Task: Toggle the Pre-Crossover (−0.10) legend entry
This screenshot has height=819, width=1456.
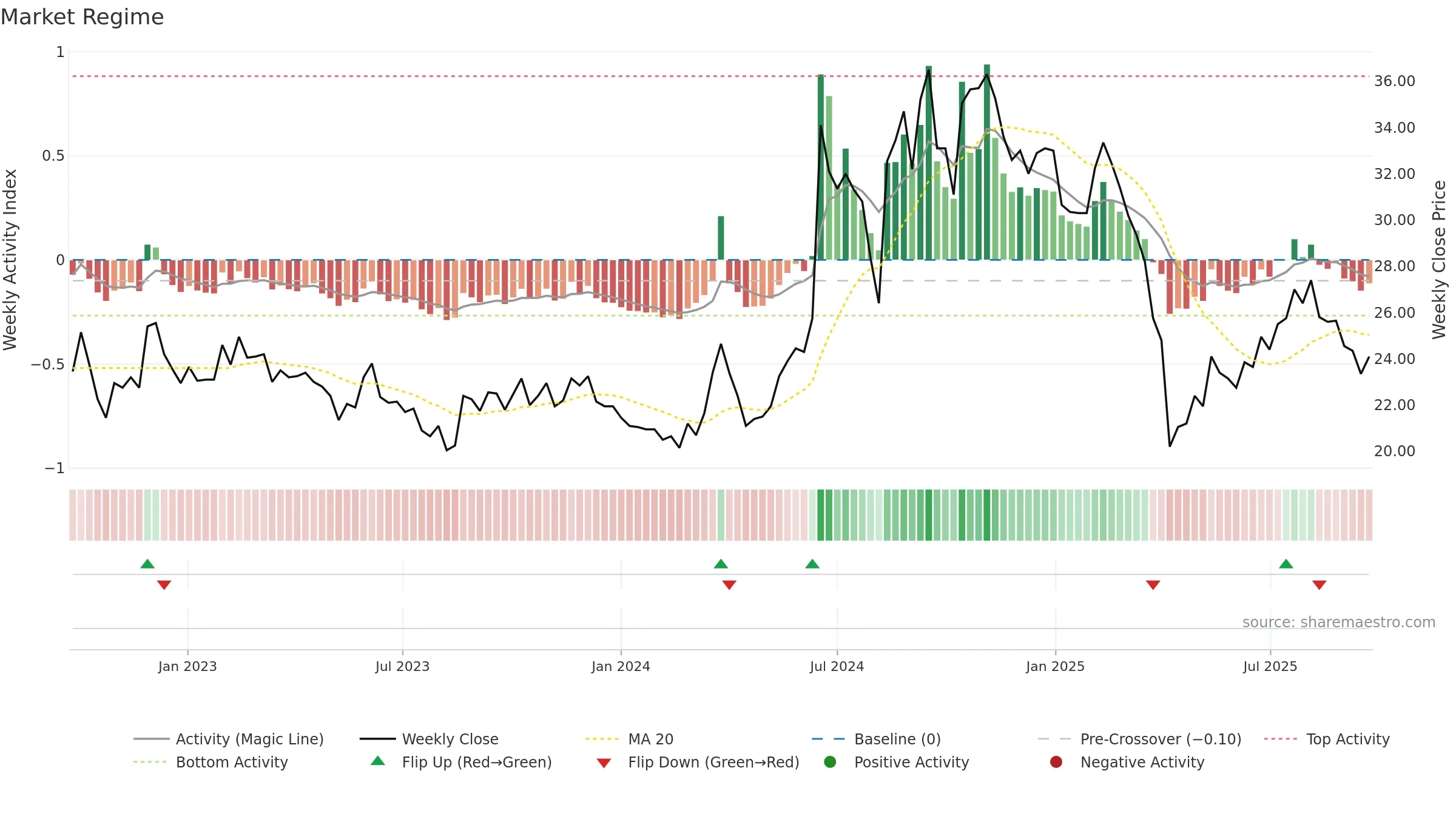Action: (1139, 739)
